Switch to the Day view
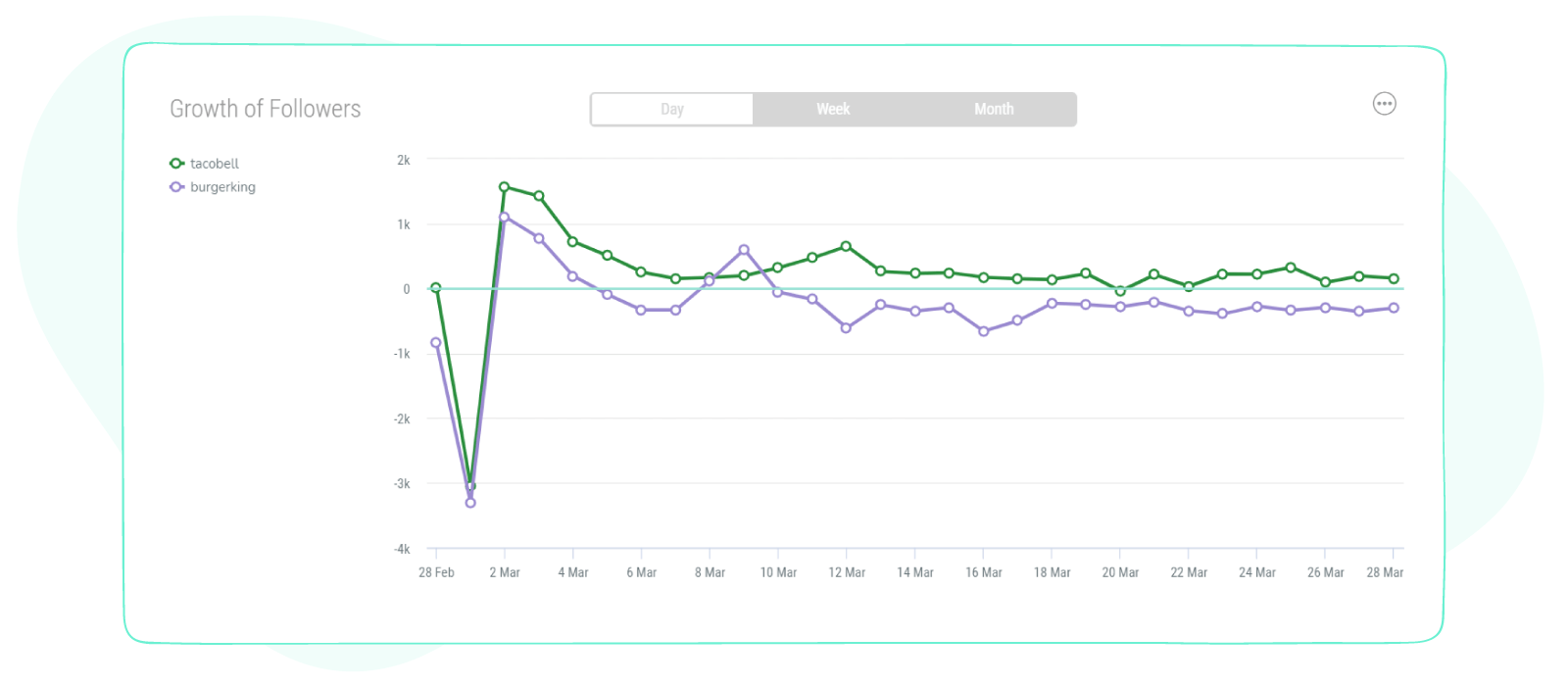Image resolution: width=1568 pixels, height=686 pixels. tap(671, 109)
